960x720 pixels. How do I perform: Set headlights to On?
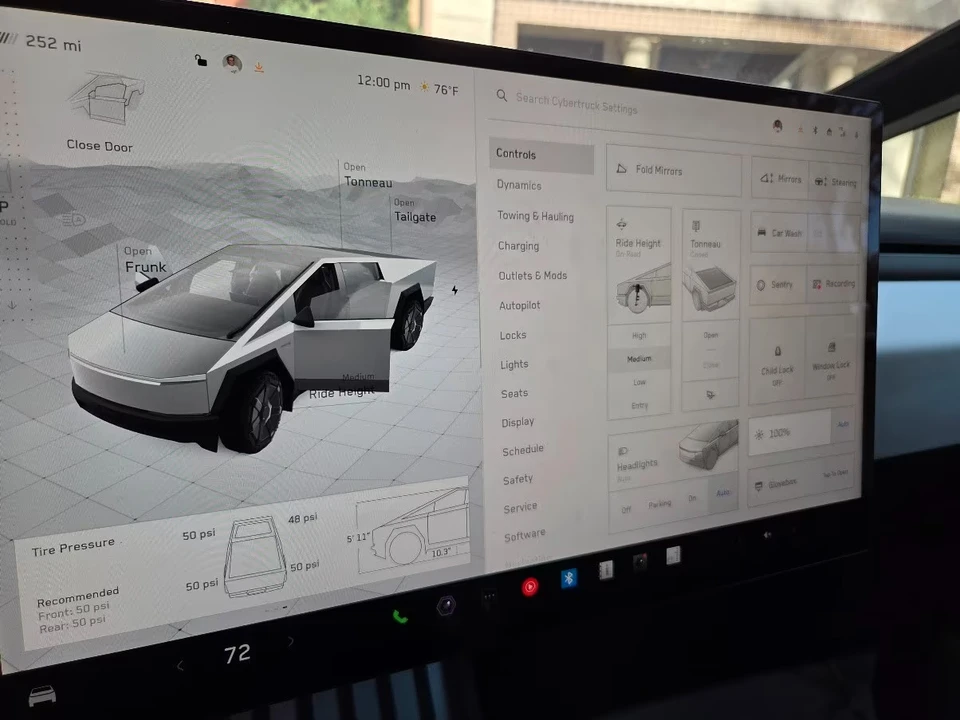(x=692, y=498)
